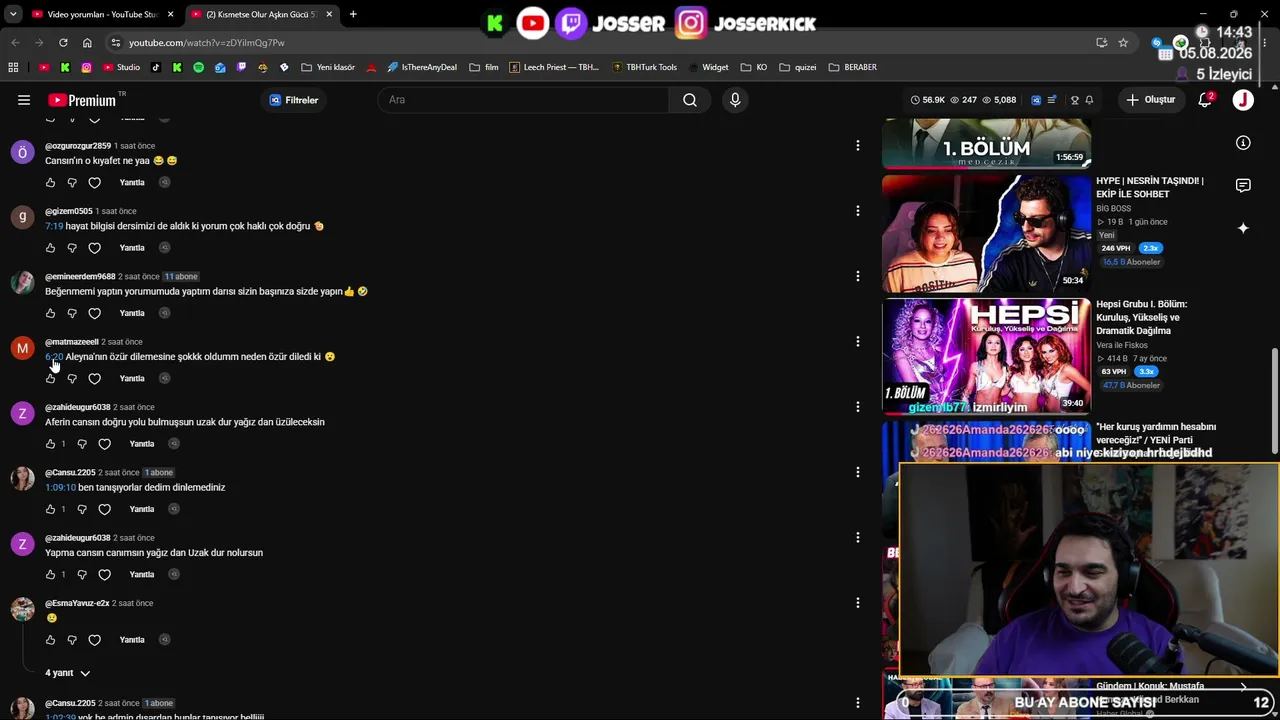Click the blue vidIQ icon beside stats
The width and height of the screenshot is (1280, 720).
coord(1036,100)
